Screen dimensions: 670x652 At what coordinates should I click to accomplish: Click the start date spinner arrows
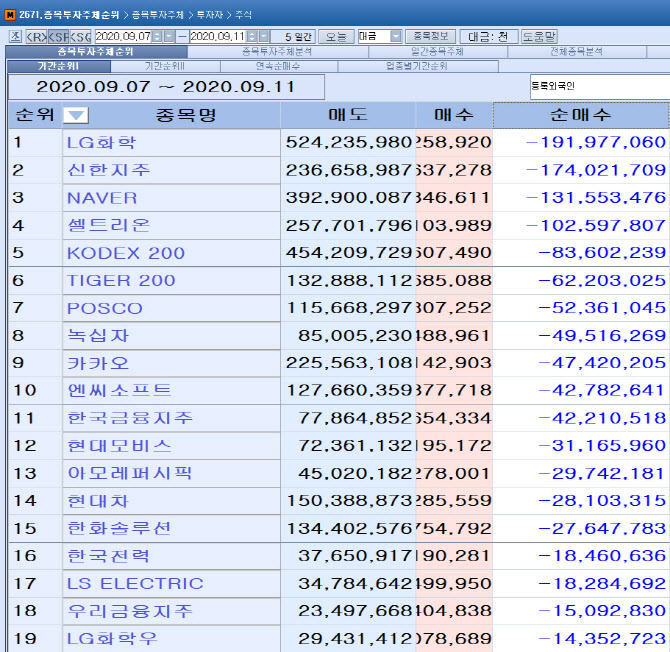click(x=157, y=36)
